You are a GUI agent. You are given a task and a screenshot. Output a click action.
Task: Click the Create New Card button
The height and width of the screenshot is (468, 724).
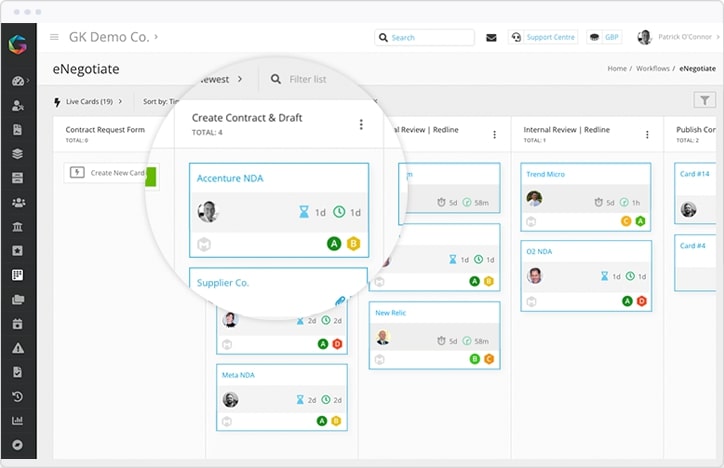pyautogui.click(x=111, y=173)
